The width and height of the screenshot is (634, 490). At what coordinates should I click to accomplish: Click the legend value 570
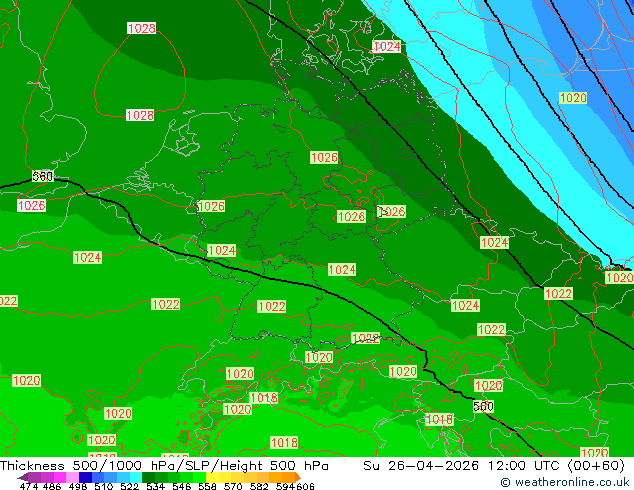[x=233, y=486]
